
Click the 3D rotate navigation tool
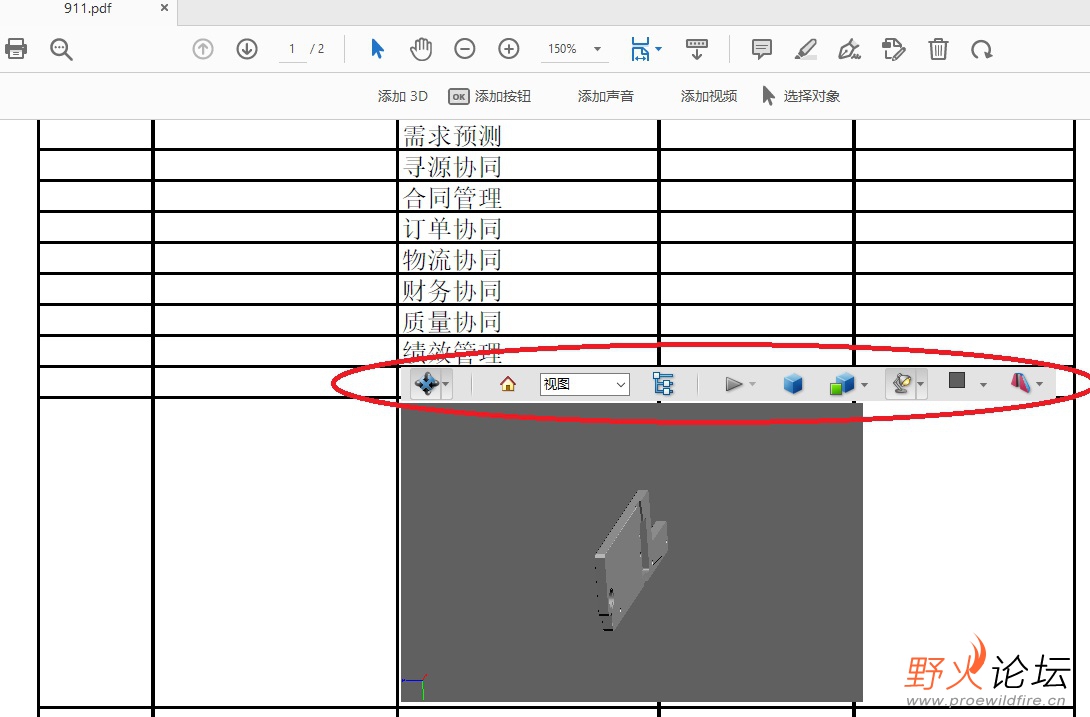pyautogui.click(x=426, y=383)
